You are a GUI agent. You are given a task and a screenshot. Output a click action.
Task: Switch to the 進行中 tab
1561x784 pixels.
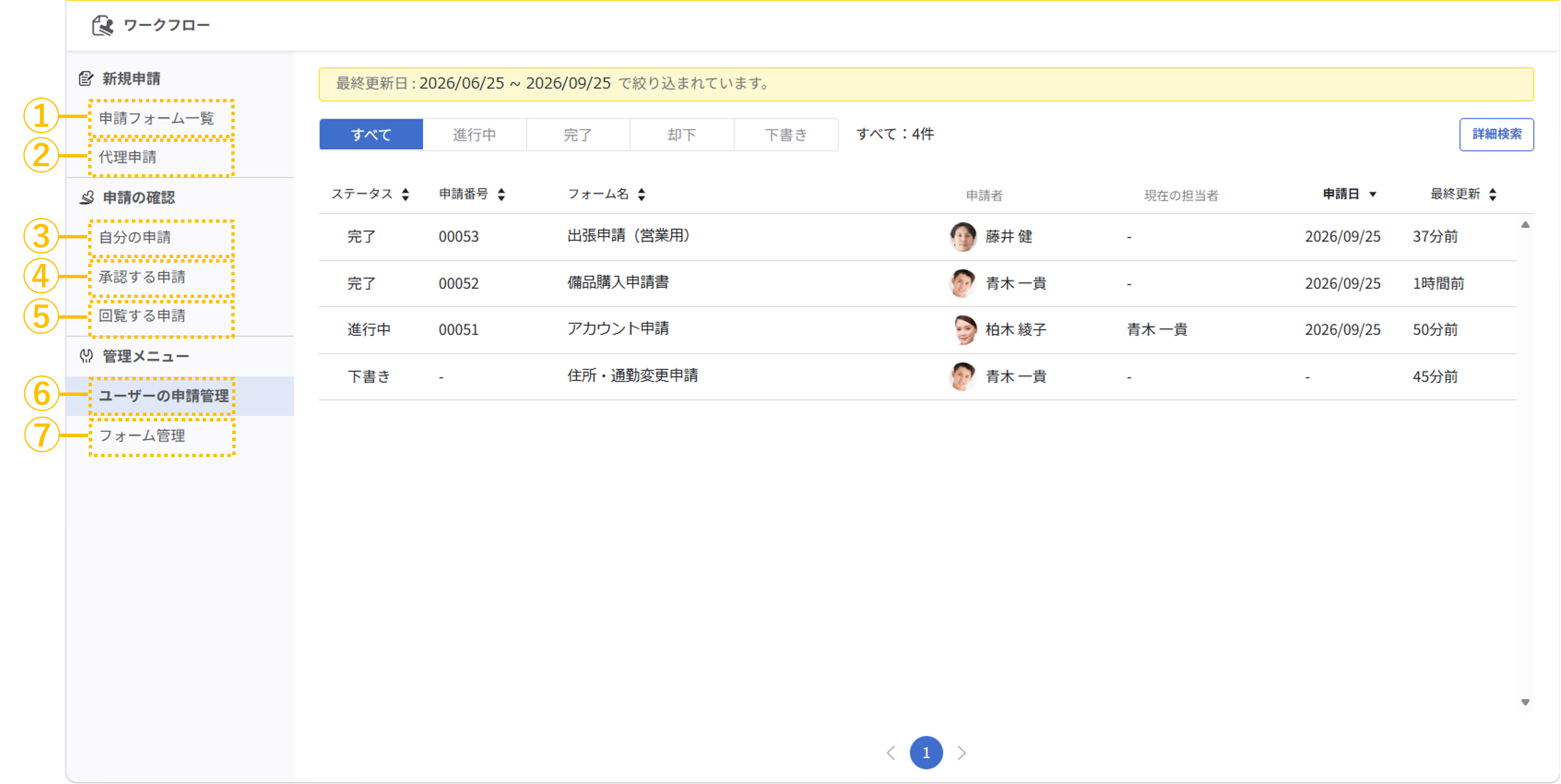(475, 134)
